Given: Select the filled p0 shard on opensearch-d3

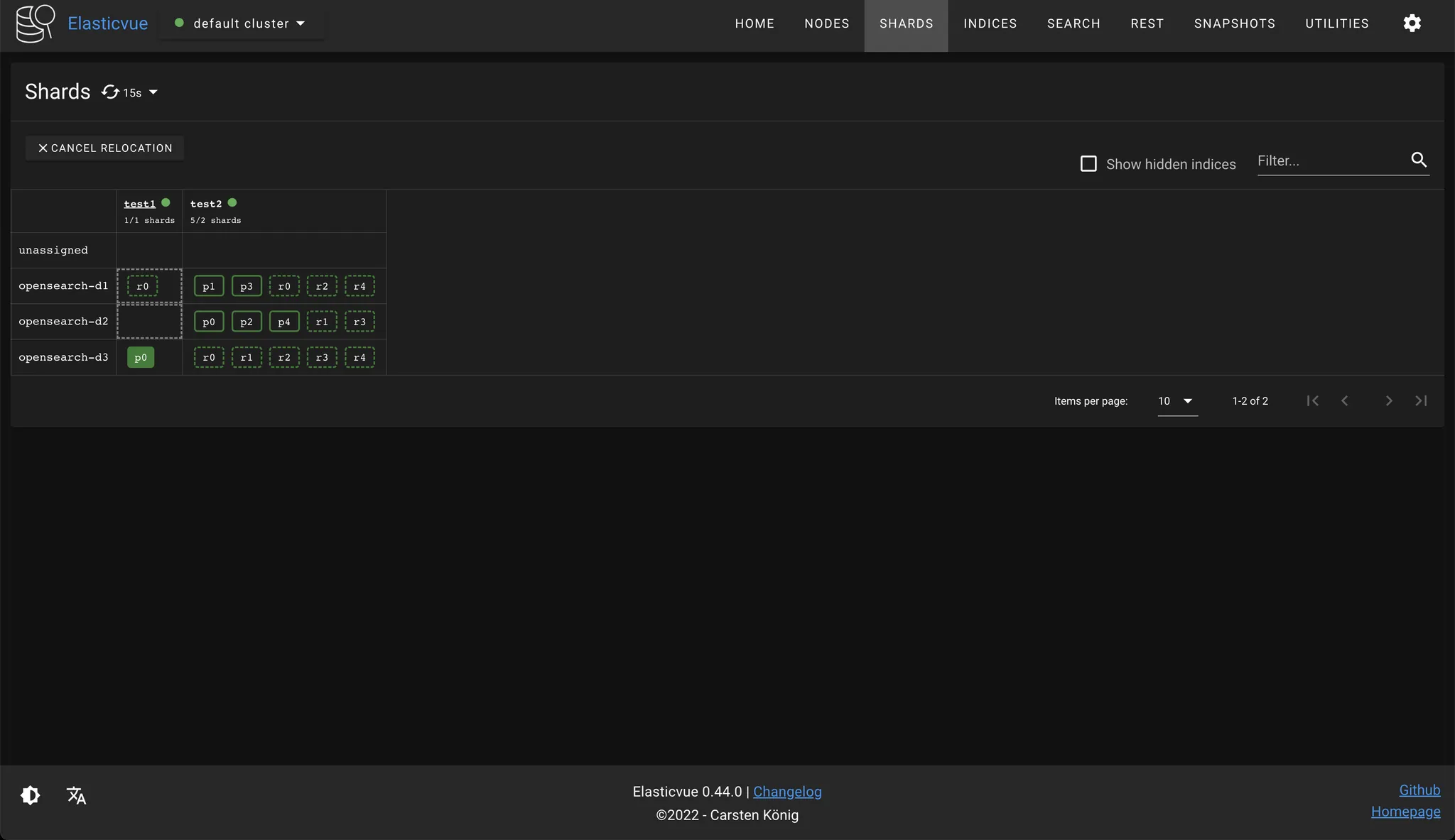Looking at the screenshot, I should click(141, 357).
